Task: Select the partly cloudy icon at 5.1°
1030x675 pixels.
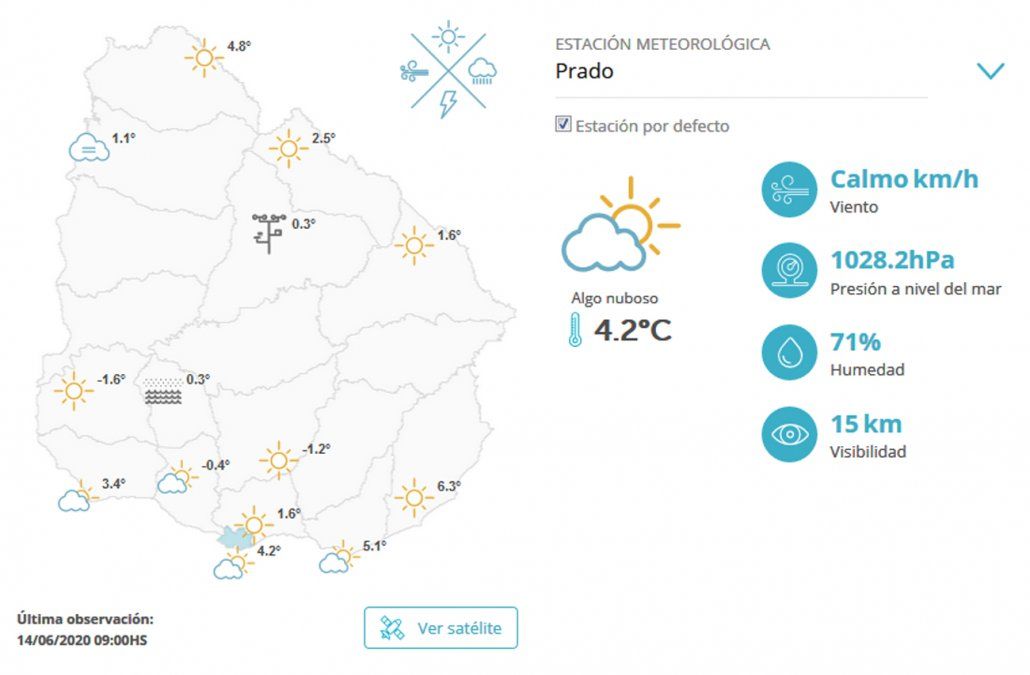Action: pos(337,558)
